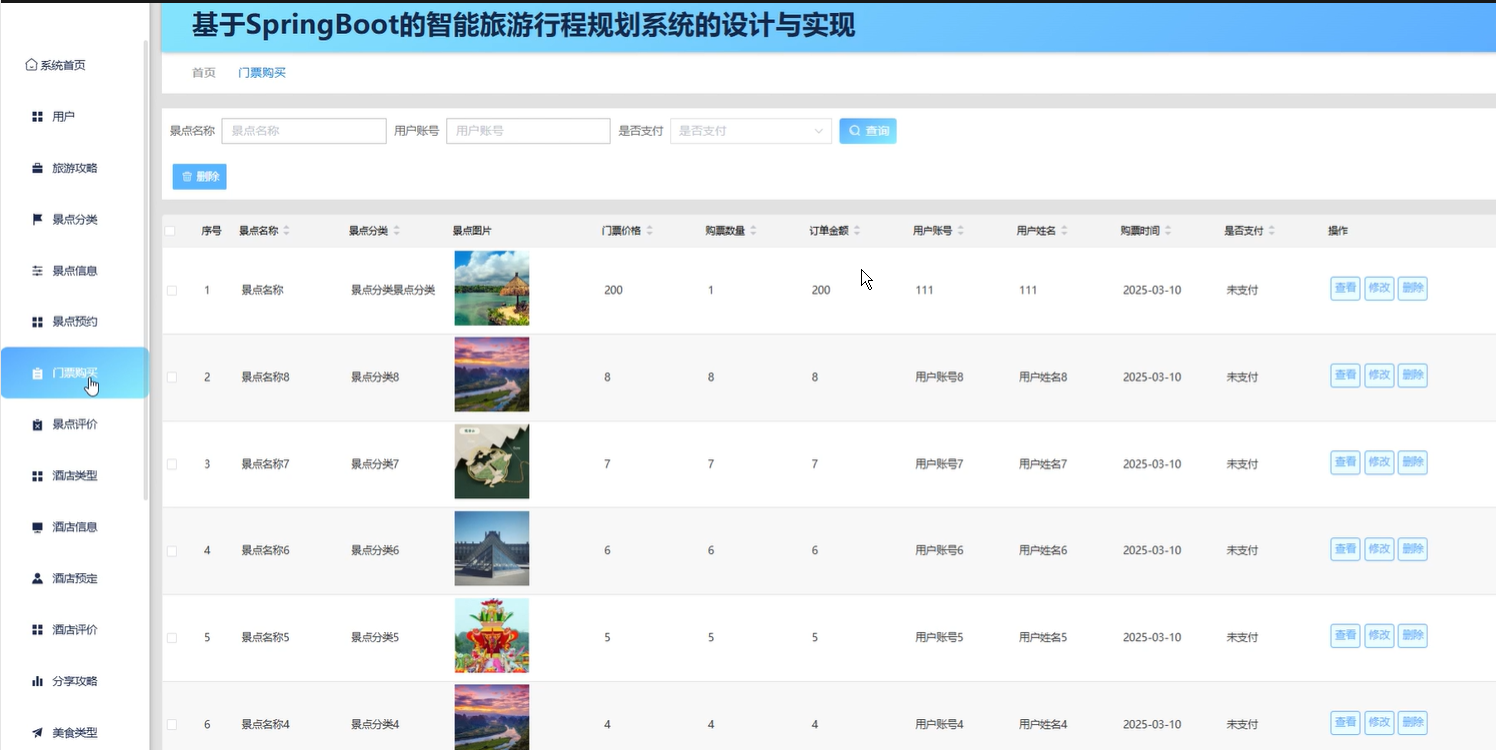
Task: Click 查看 for row 景点名称6
Action: pos(1345,549)
